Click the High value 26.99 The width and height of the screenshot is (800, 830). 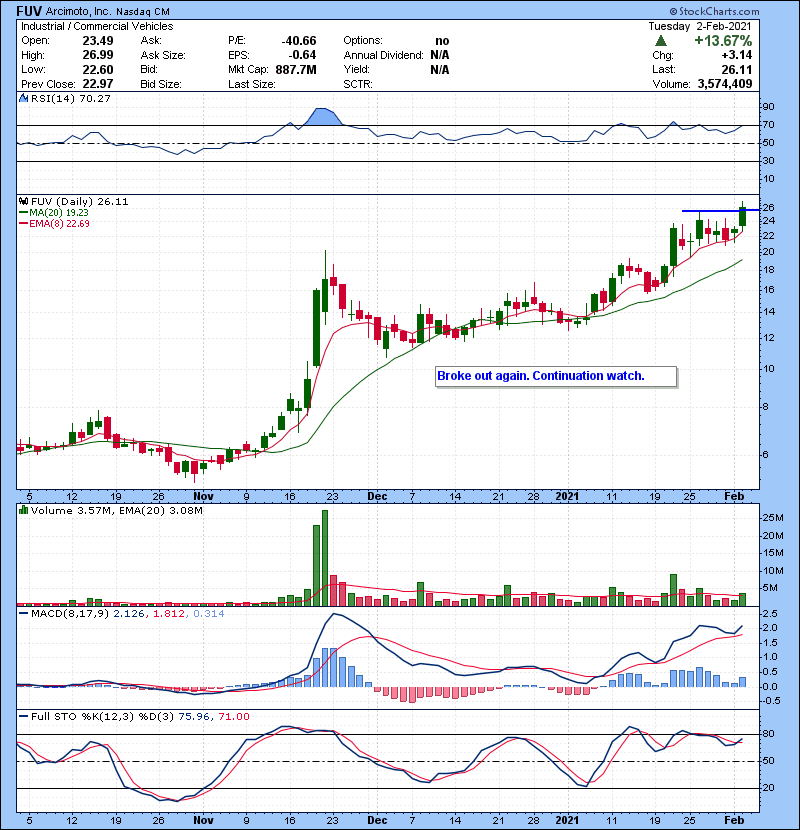pos(98,55)
